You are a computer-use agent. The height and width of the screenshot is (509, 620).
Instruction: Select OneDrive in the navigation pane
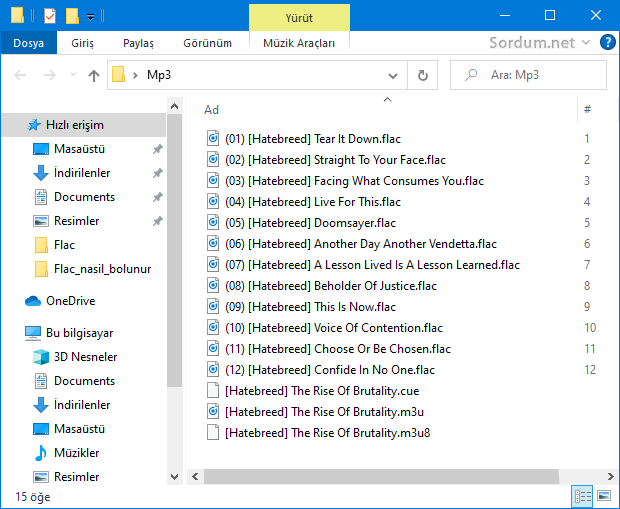[70, 301]
